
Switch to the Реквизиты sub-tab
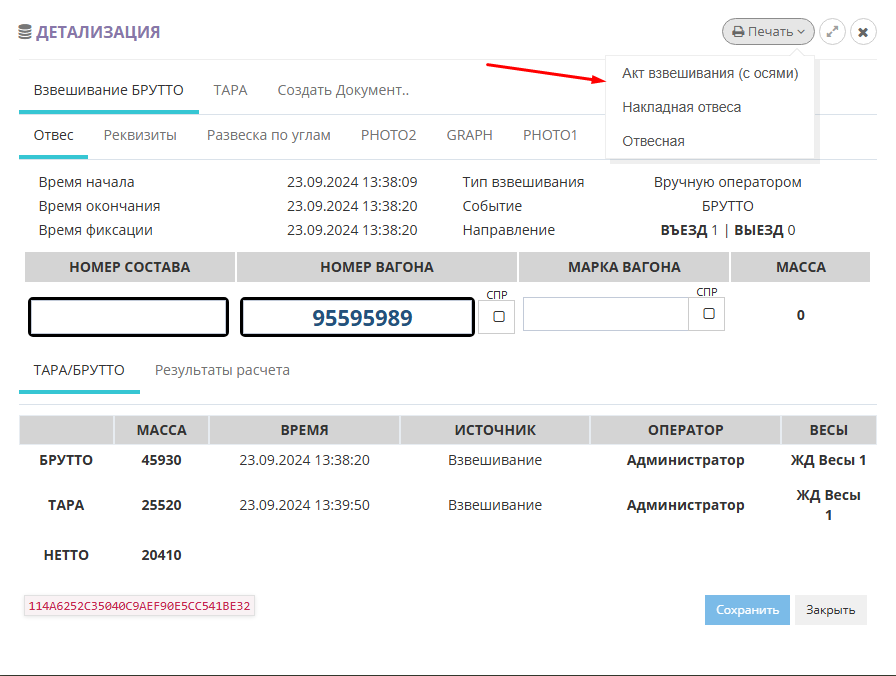(x=140, y=135)
